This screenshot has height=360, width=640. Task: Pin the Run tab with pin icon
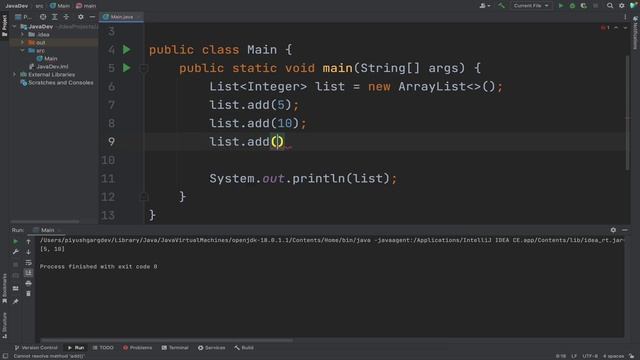tap(16, 302)
